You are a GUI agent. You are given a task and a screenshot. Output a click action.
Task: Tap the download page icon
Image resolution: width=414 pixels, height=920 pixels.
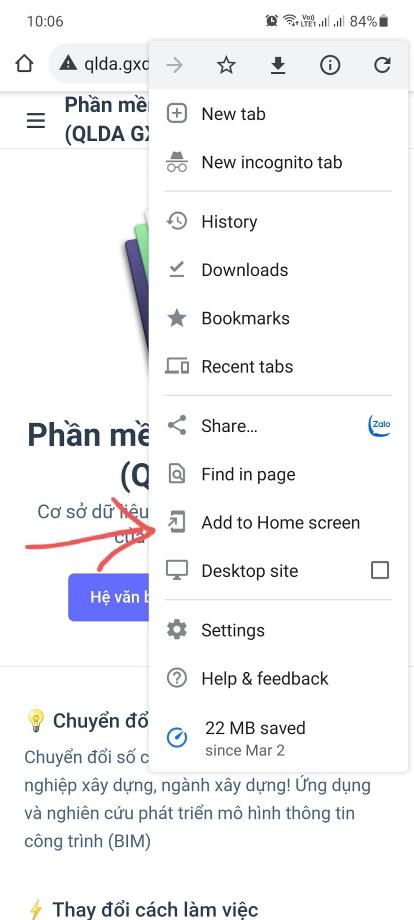click(277, 65)
